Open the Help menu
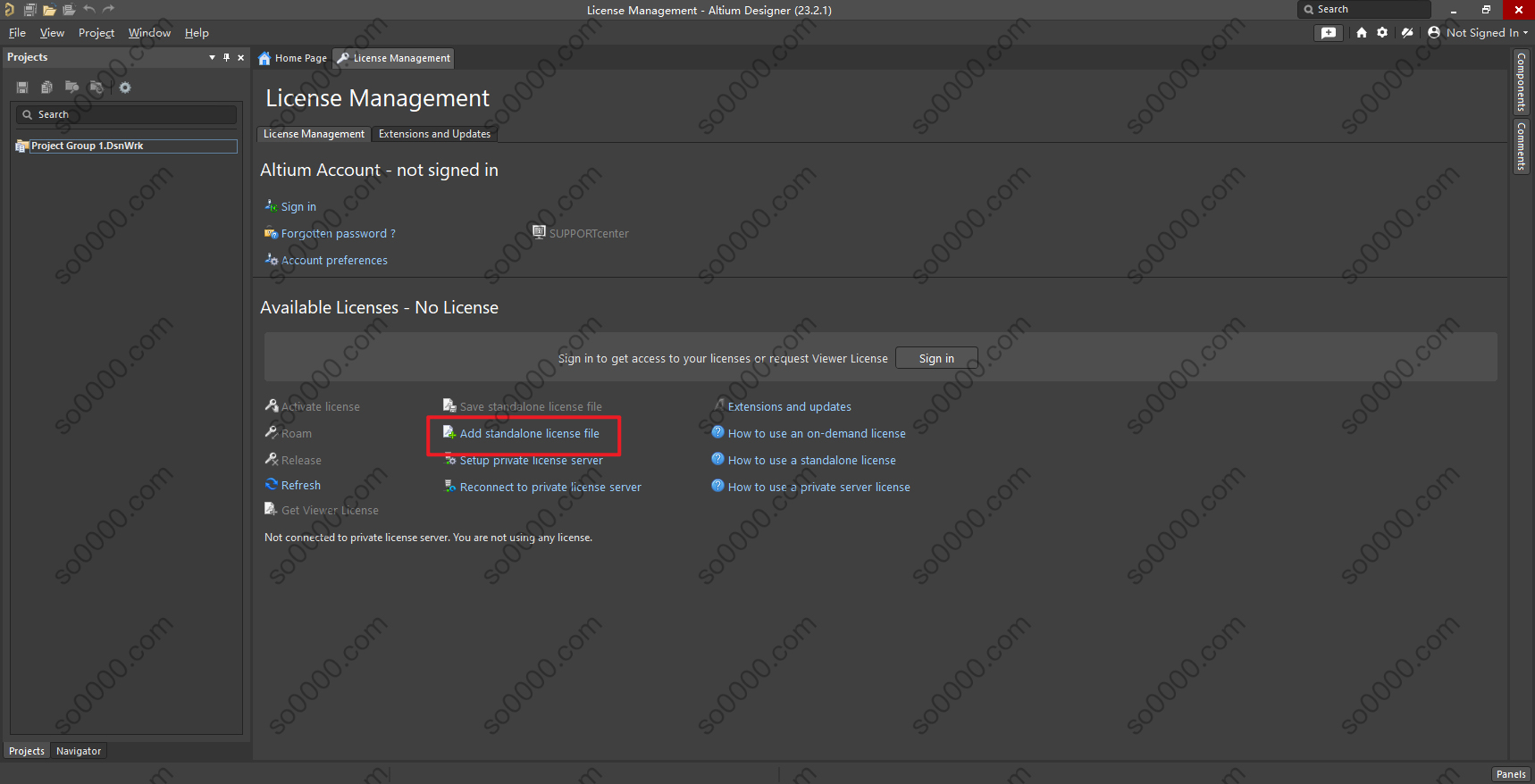1535x784 pixels. click(197, 33)
